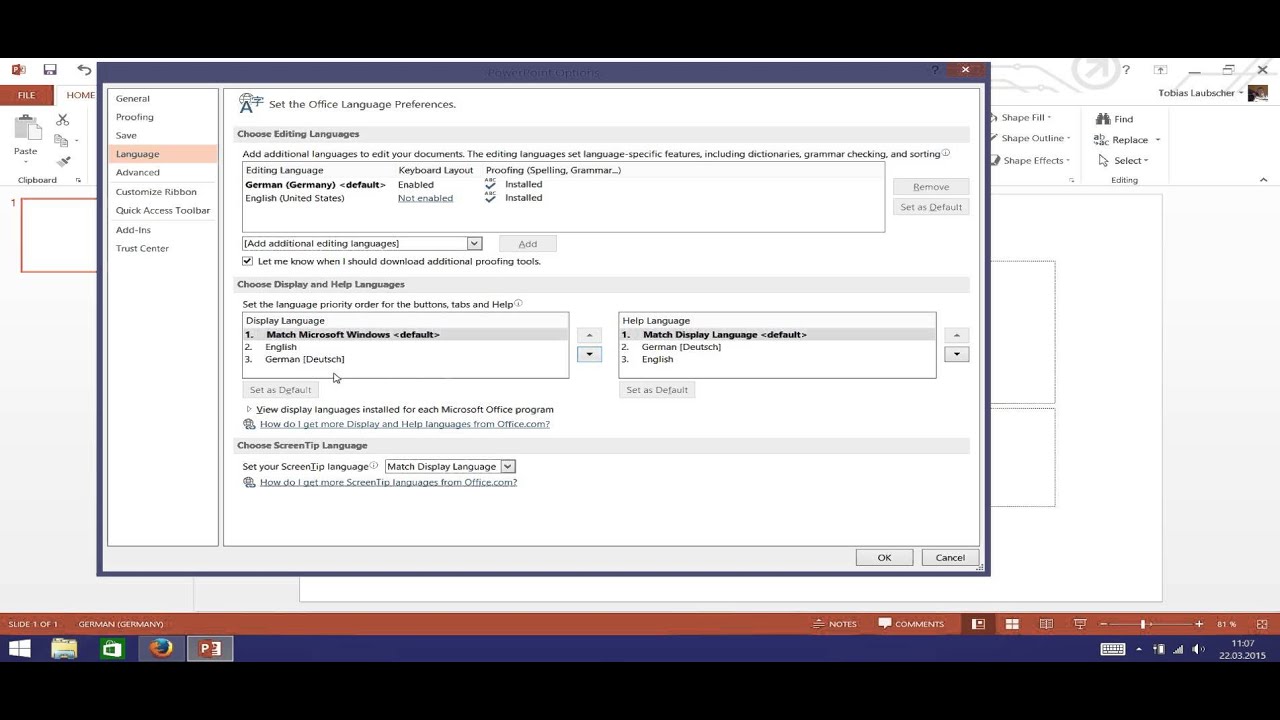This screenshot has width=1280, height=720.
Task: Open the Trust Center category
Action: [162, 248]
